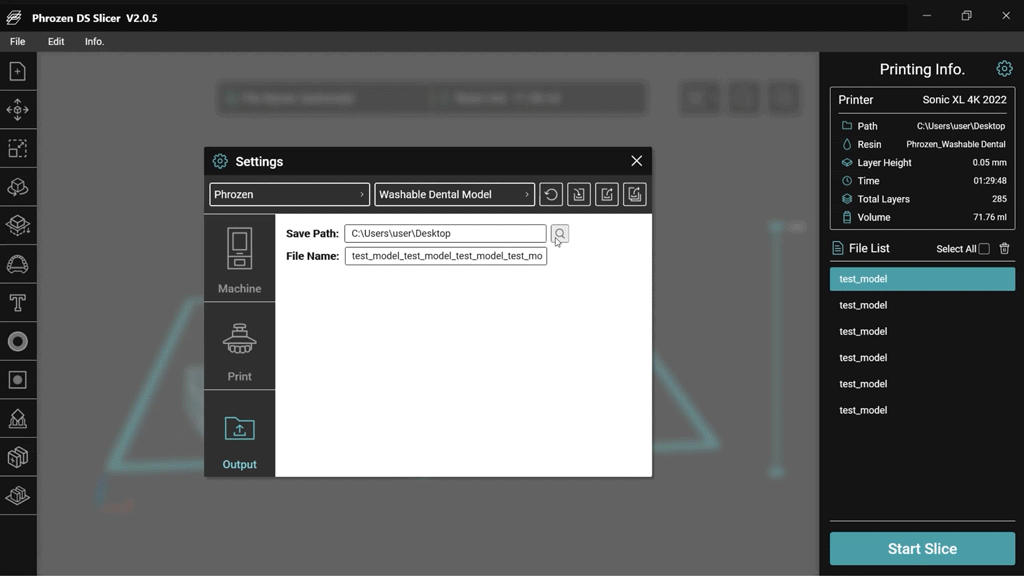The width and height of the screenshot is (1024, 576).
Task: Restore down the Phrozen DS Slicer window
Action: (967, 16)
